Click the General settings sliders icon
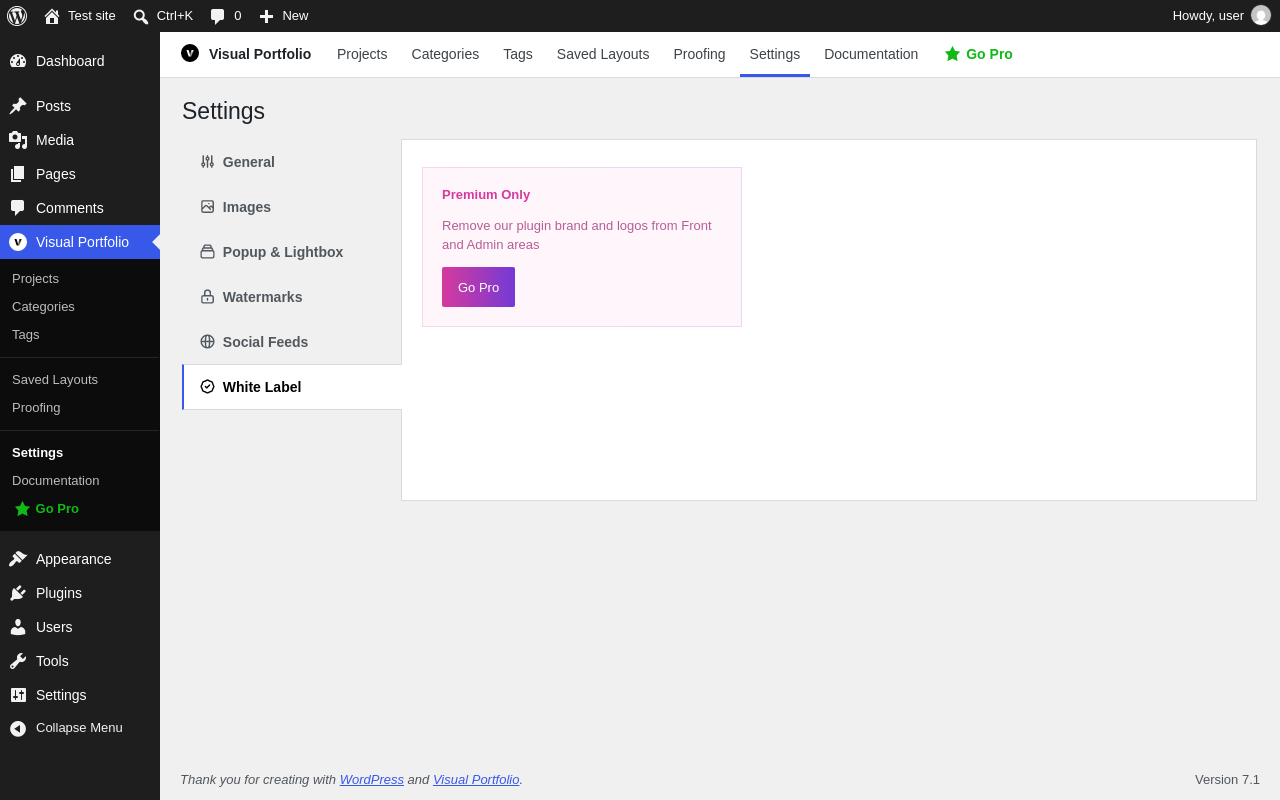The image size is (1280, 800). point(207,161)
